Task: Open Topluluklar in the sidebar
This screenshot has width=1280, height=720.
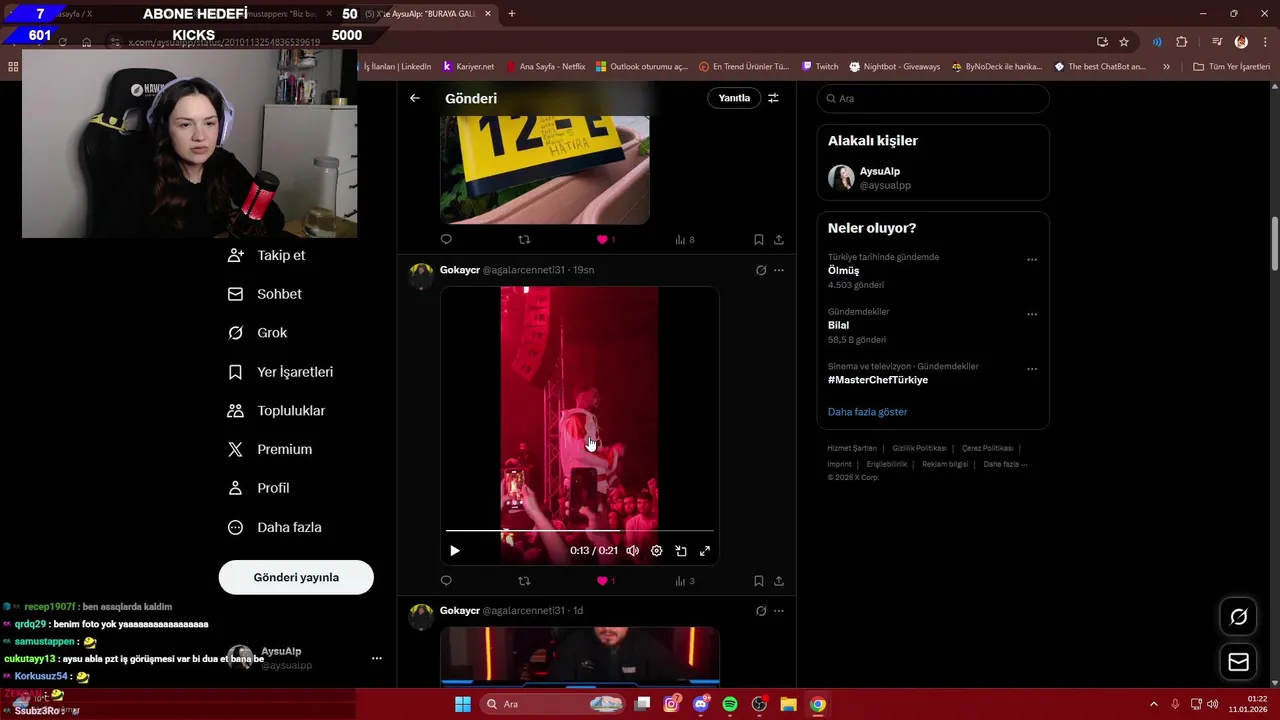Action: pyautogui.click(x=277, y=411)
